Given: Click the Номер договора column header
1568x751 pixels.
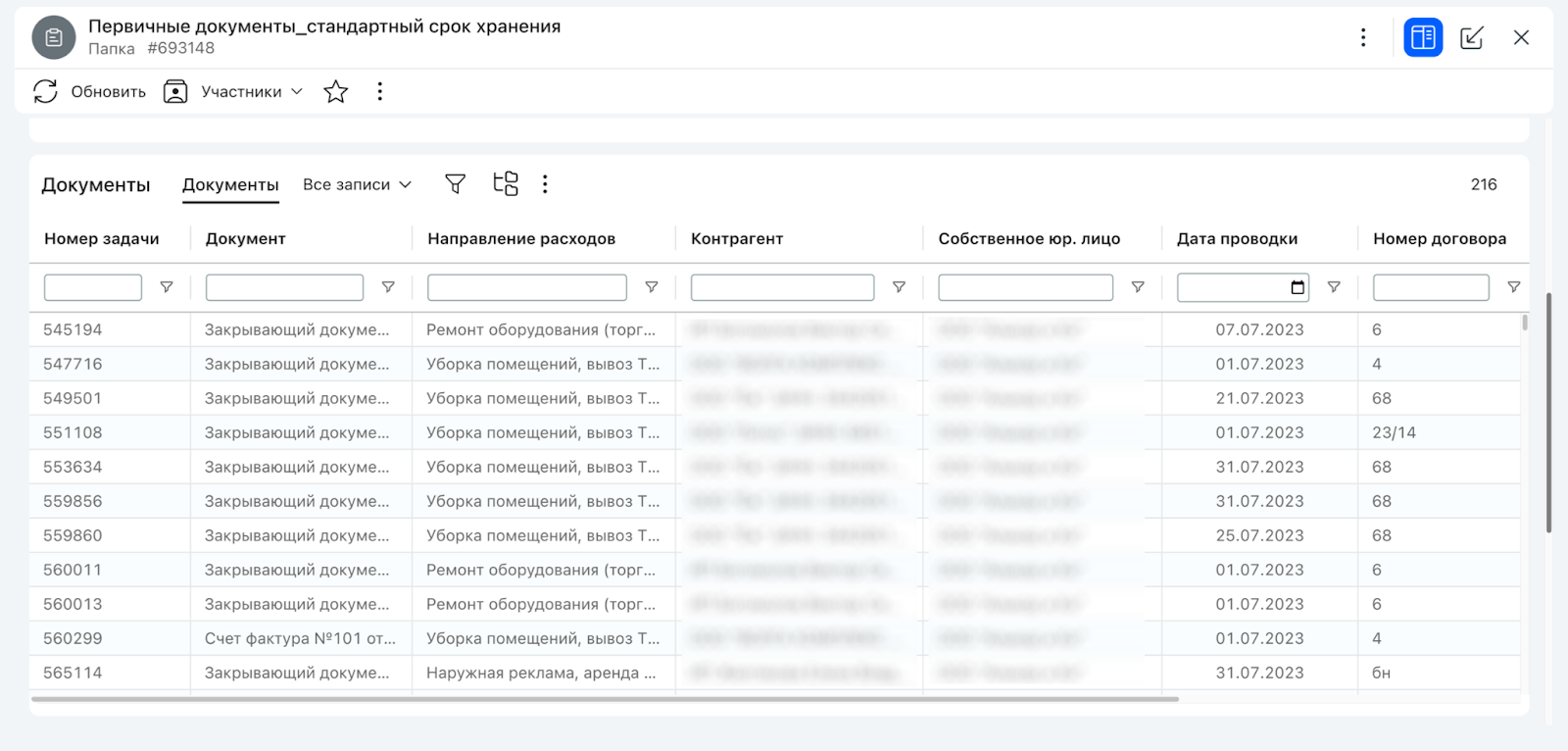Looking at the screenshot, I should [1440, 238].
